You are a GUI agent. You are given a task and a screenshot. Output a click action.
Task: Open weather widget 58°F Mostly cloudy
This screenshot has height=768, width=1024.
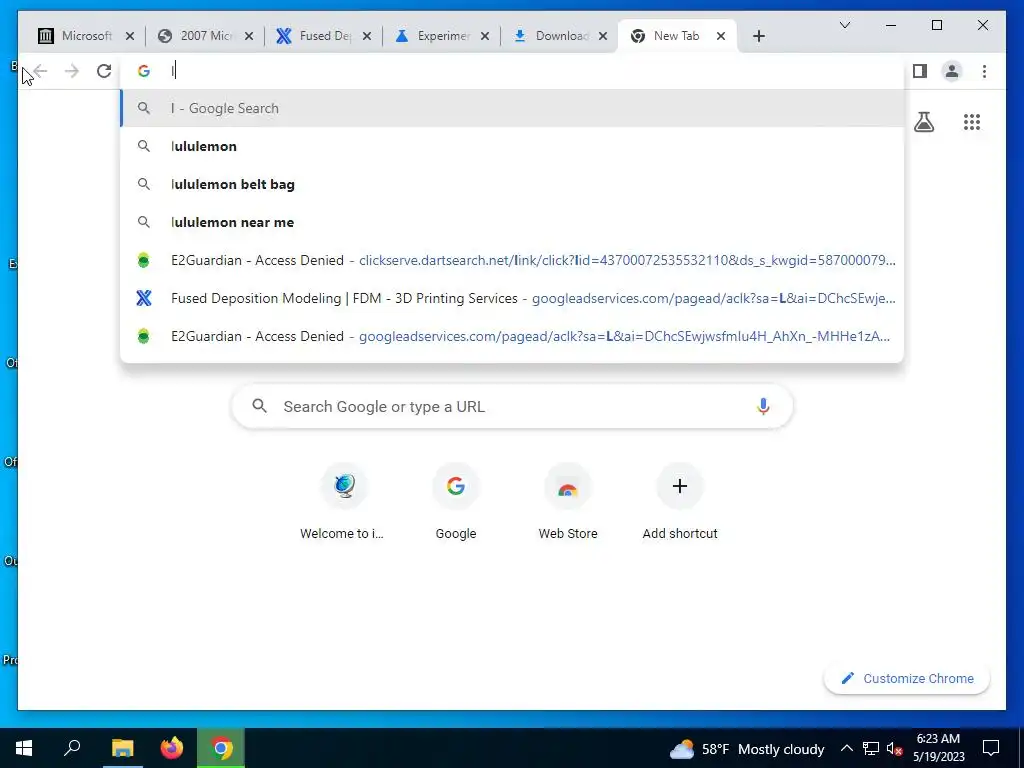click(746, 749)
